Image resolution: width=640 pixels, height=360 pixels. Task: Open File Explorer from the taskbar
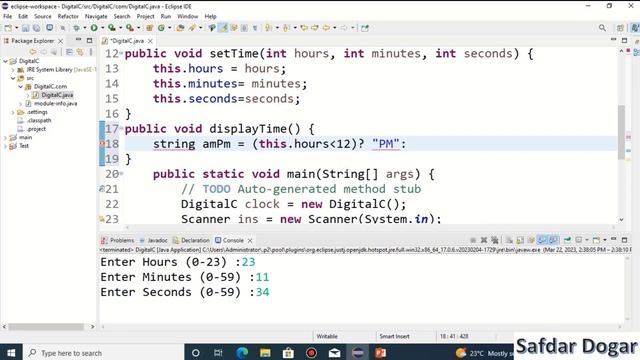pos(265,353)
